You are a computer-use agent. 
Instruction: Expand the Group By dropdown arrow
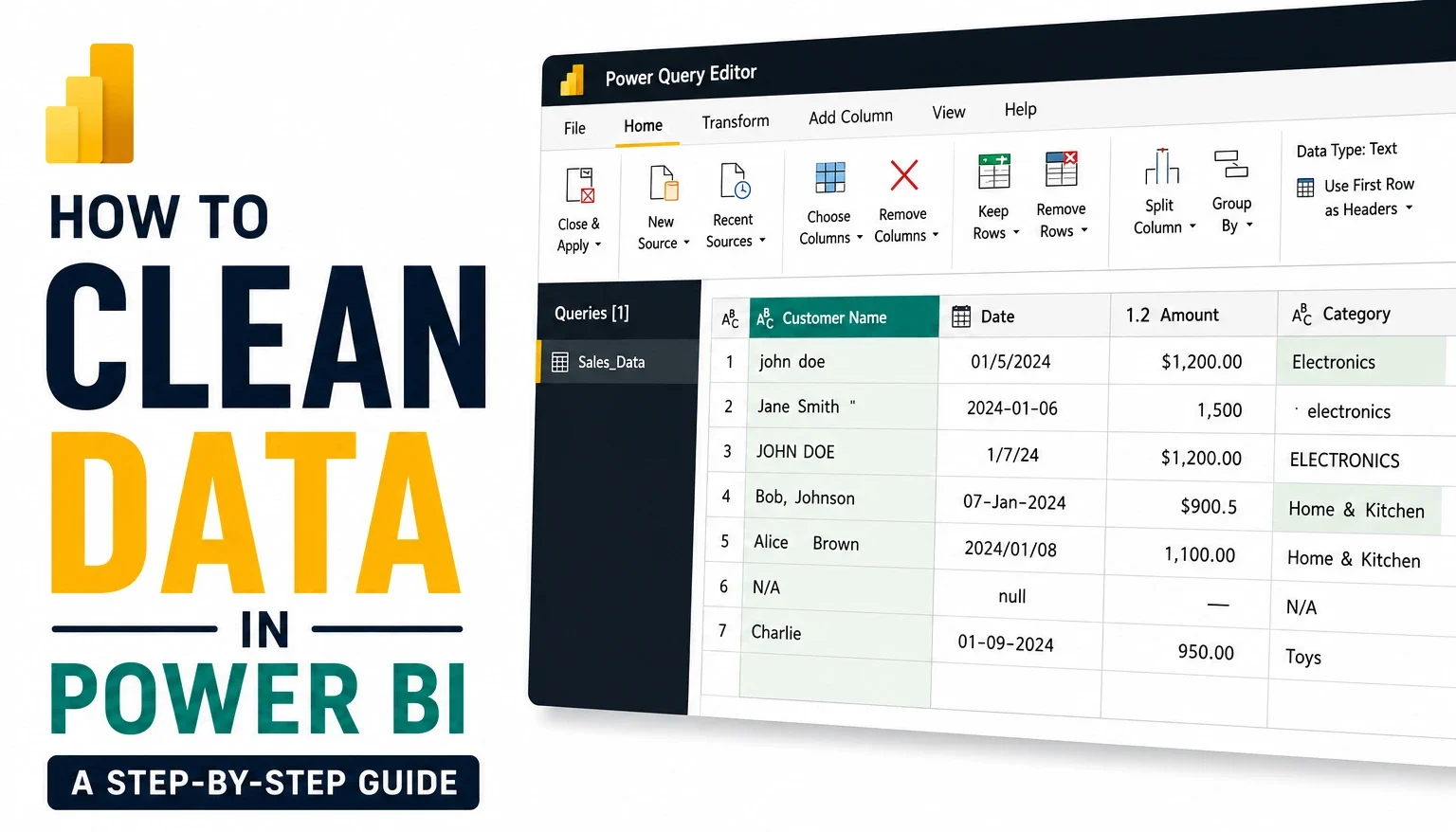(1249, 225)
